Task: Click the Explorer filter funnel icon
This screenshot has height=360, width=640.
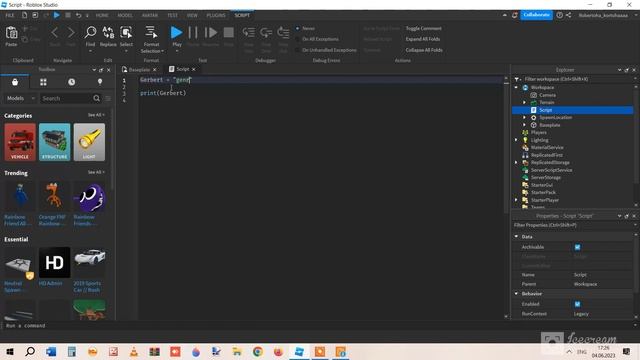Action: coord(517,79)
